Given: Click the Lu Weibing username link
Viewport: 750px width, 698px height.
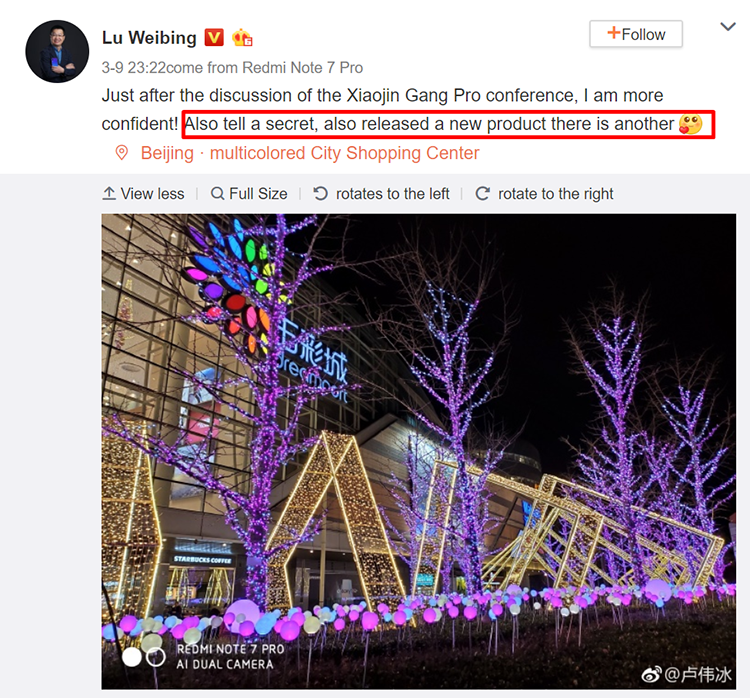Looking at the screenshot, I should (x=149, y=38).
